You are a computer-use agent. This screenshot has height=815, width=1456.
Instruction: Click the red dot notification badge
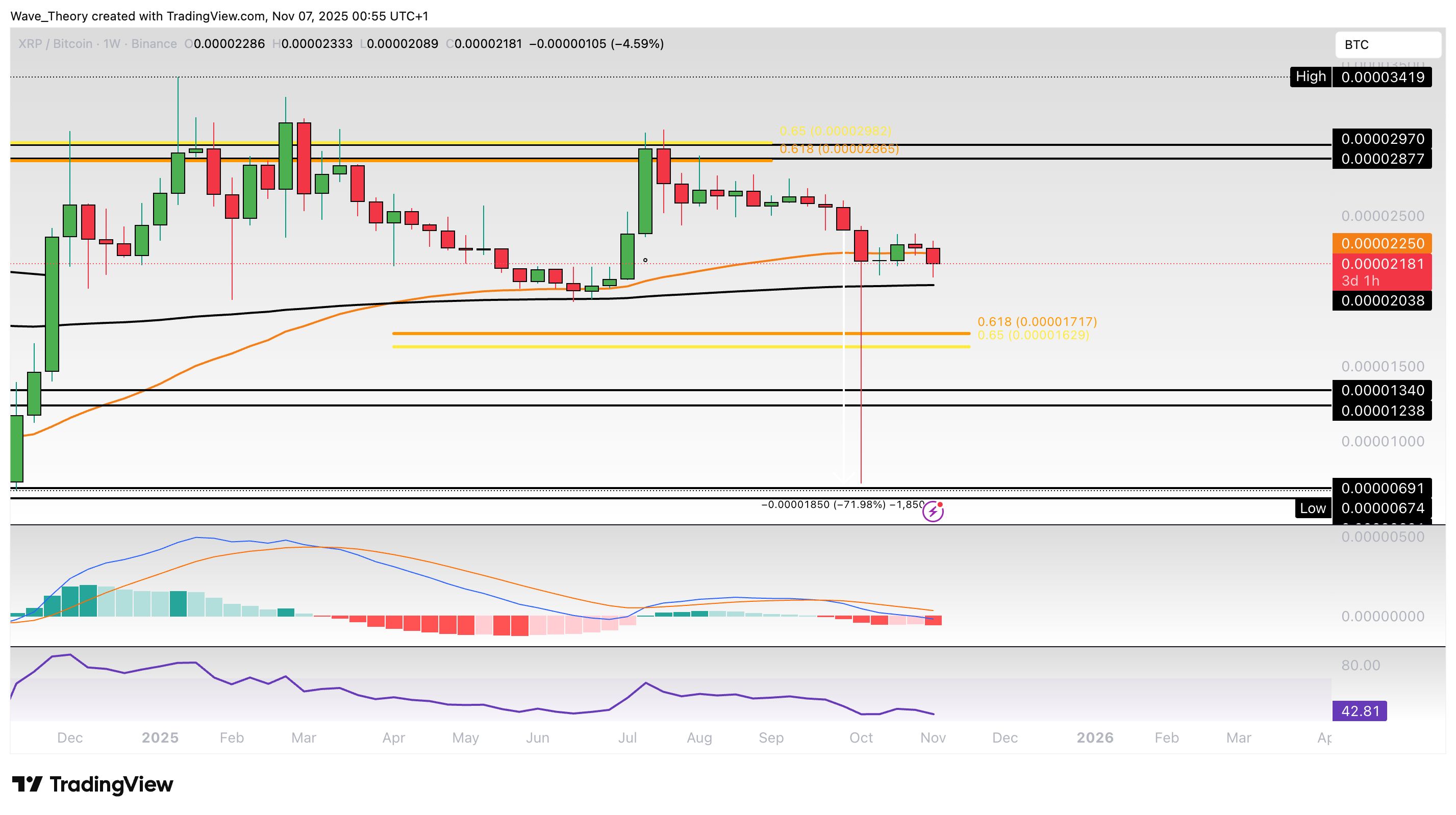(940, 504)
